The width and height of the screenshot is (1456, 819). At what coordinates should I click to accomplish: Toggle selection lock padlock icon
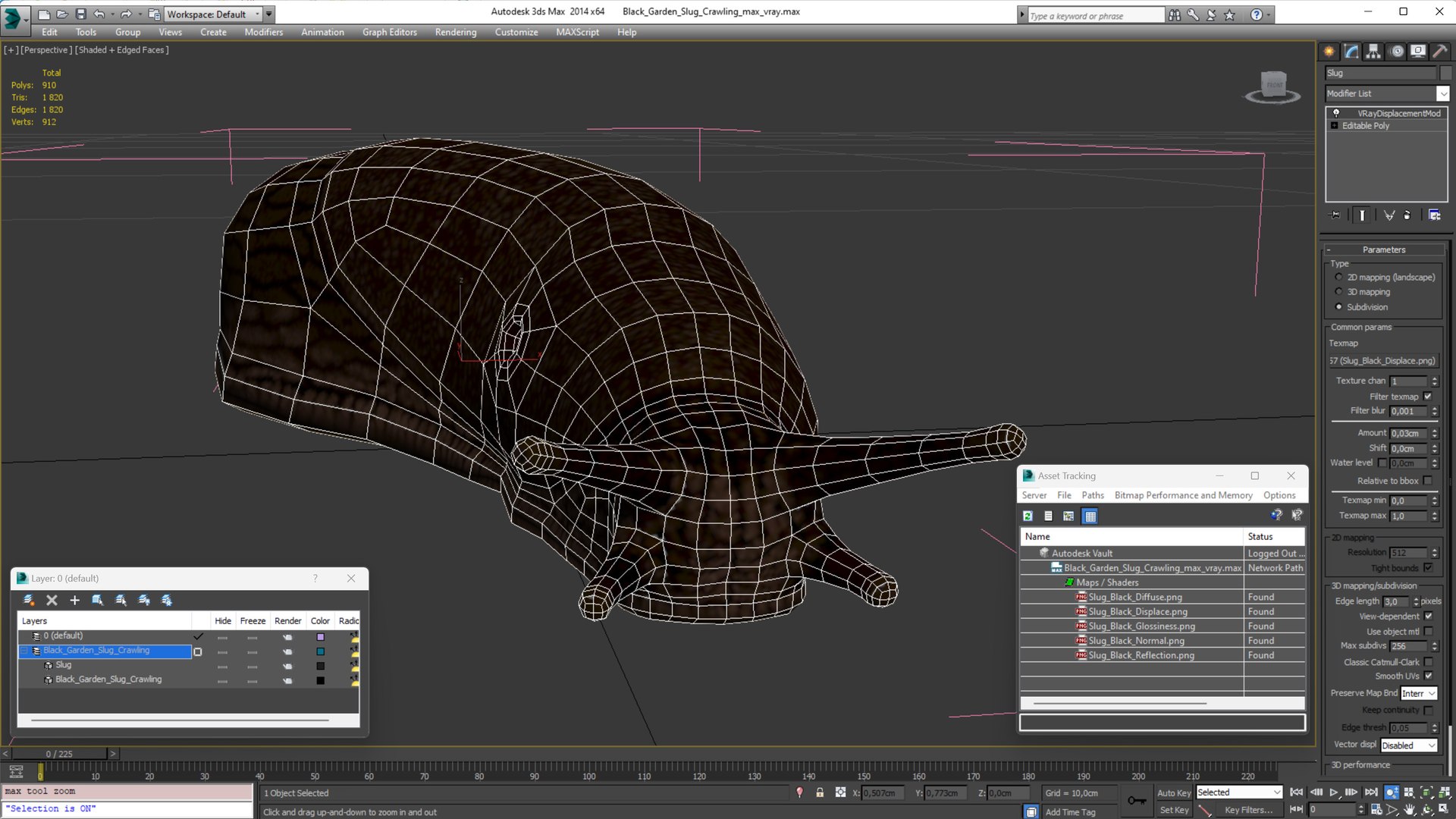tap(820, 792)
